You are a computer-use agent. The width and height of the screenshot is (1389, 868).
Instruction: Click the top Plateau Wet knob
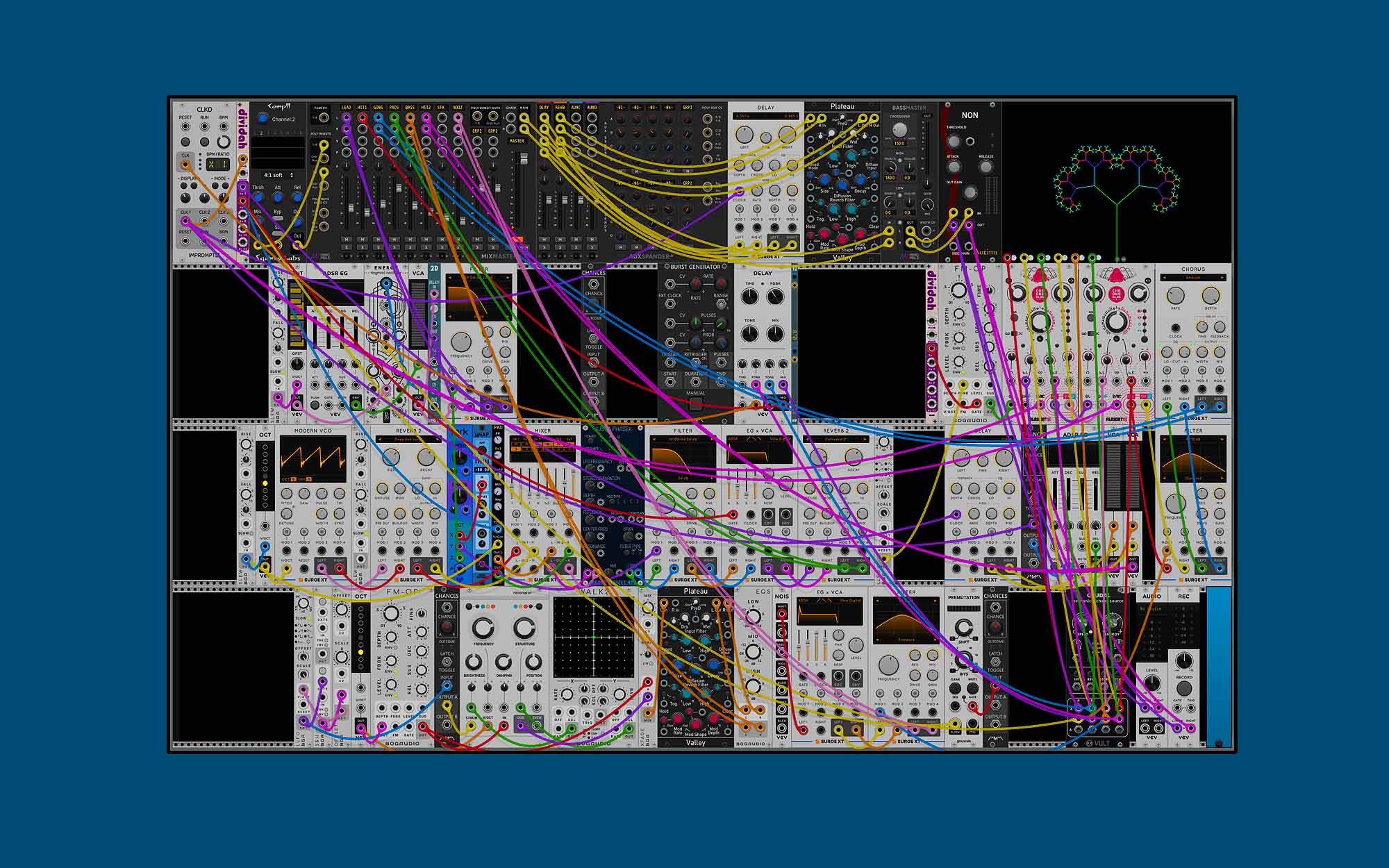(x=853, y=133)
